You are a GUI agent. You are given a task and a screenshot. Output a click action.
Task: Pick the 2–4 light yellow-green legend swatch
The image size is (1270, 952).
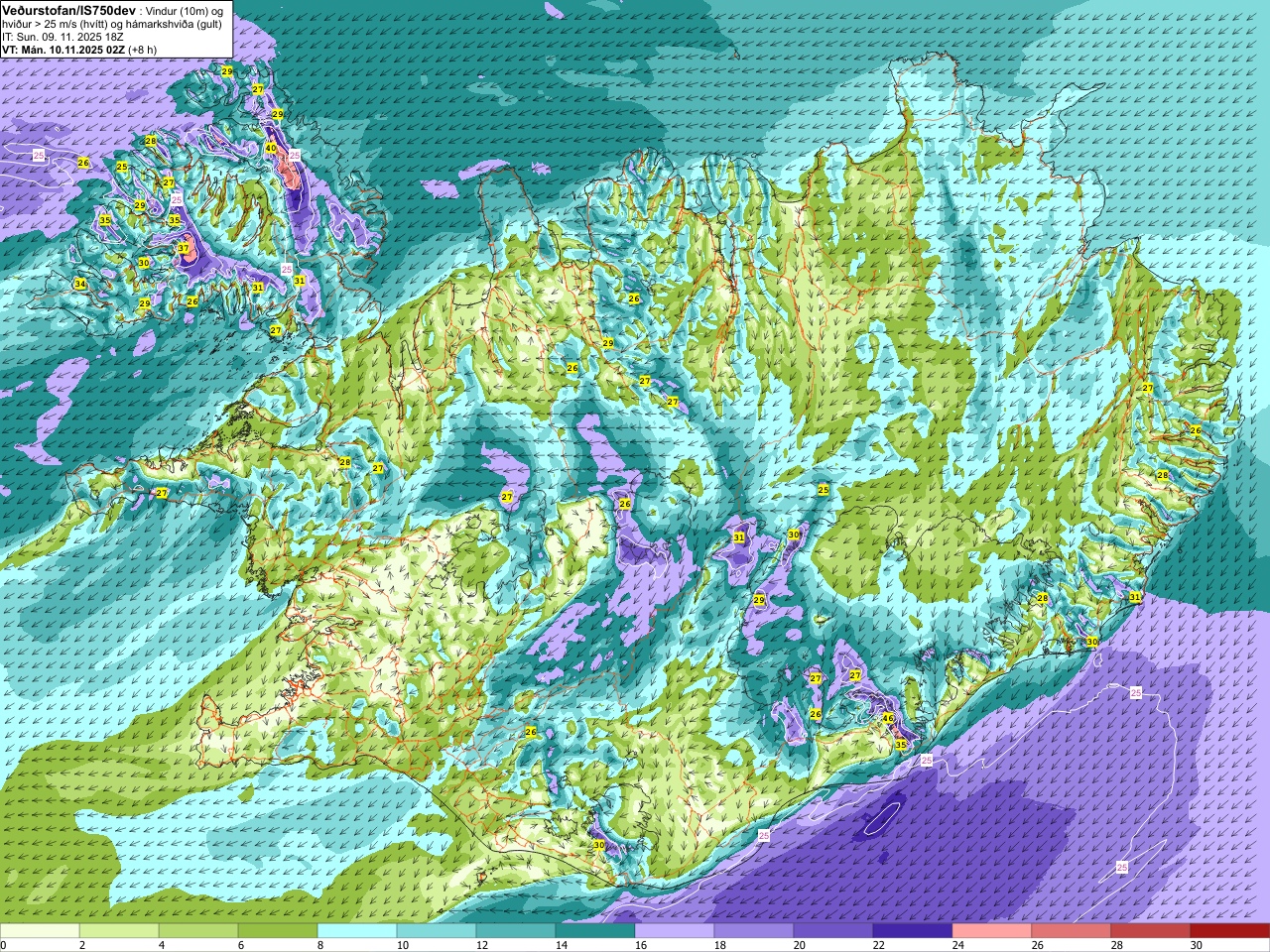[x=119, y=931]
